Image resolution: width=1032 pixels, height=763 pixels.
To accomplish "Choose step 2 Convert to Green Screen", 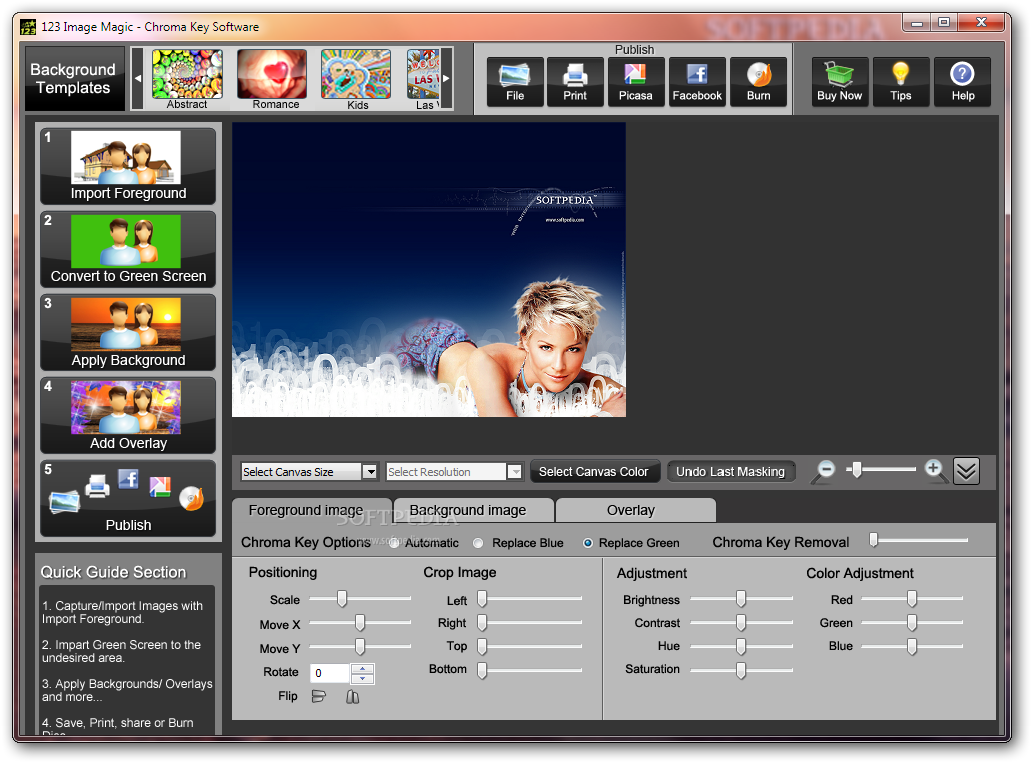I will click(128, 250).
